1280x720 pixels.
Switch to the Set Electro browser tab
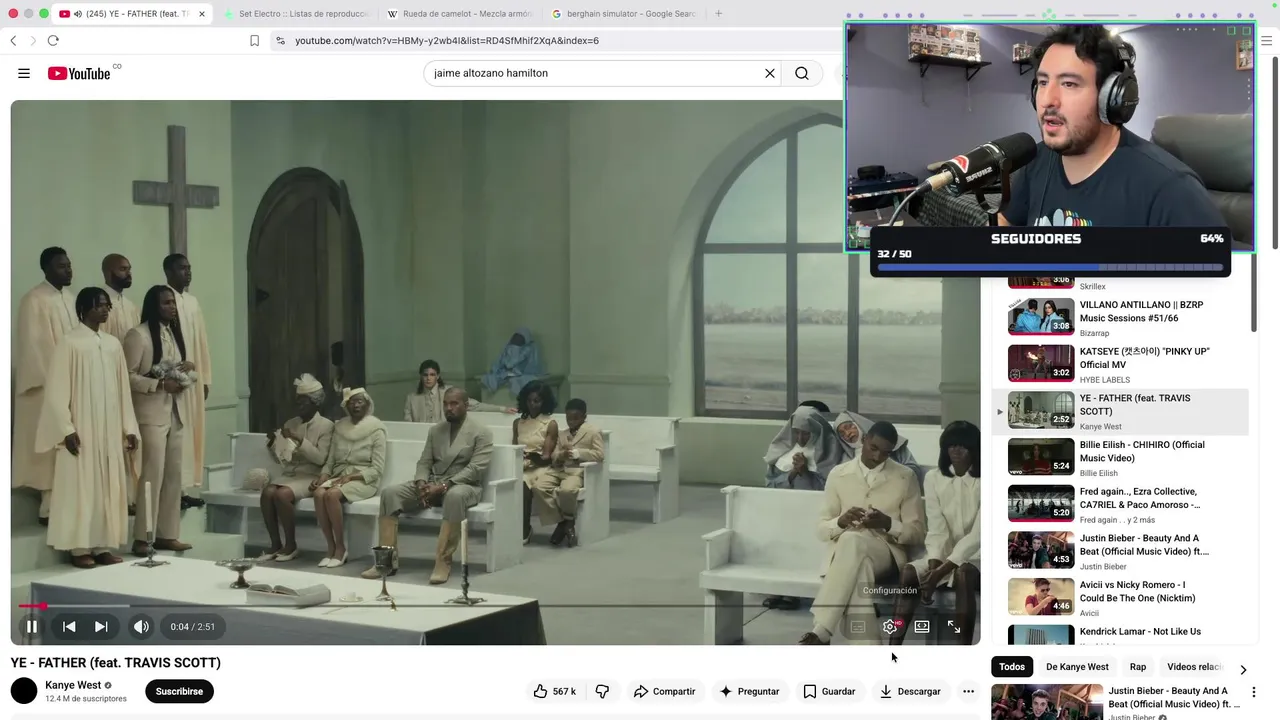[296, 14]
